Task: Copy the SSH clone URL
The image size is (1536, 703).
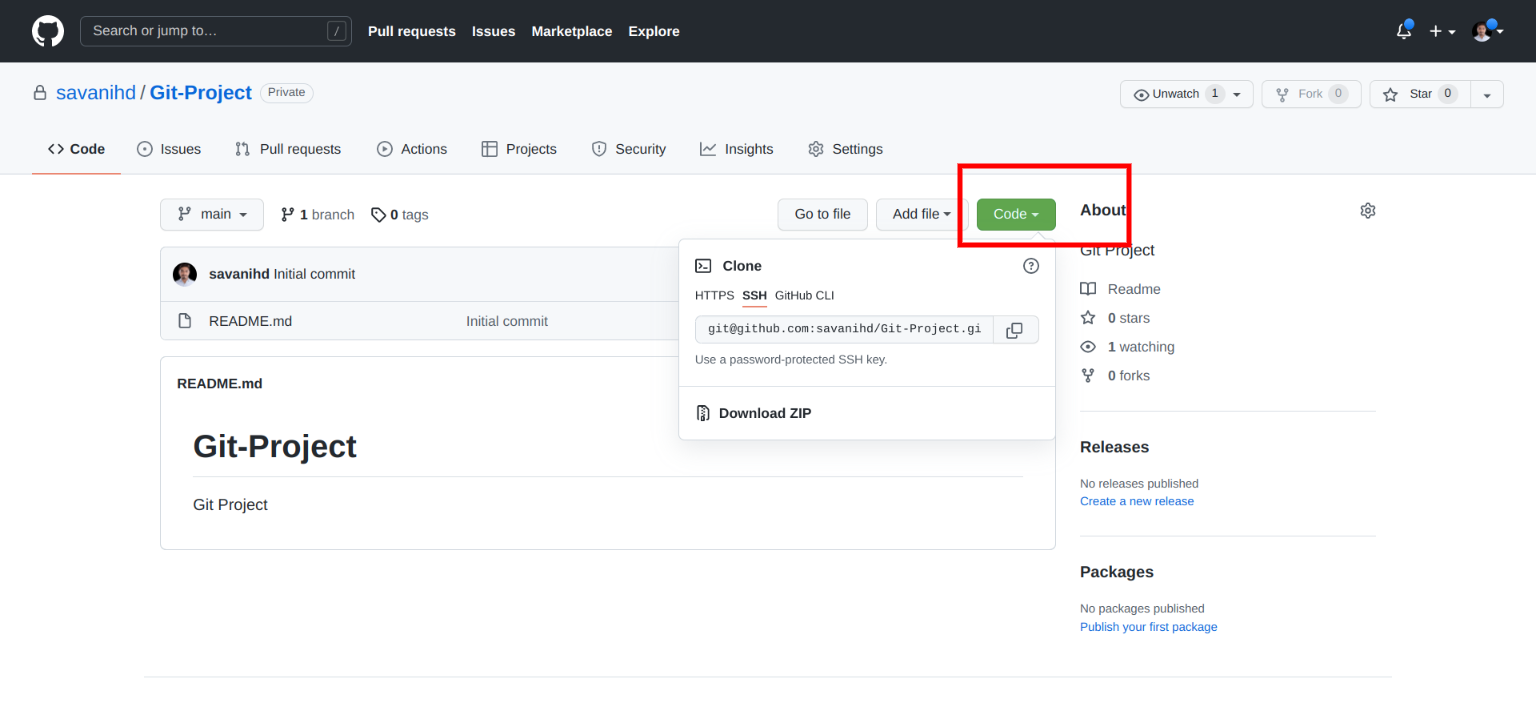Action: (x=1015, y=329)
